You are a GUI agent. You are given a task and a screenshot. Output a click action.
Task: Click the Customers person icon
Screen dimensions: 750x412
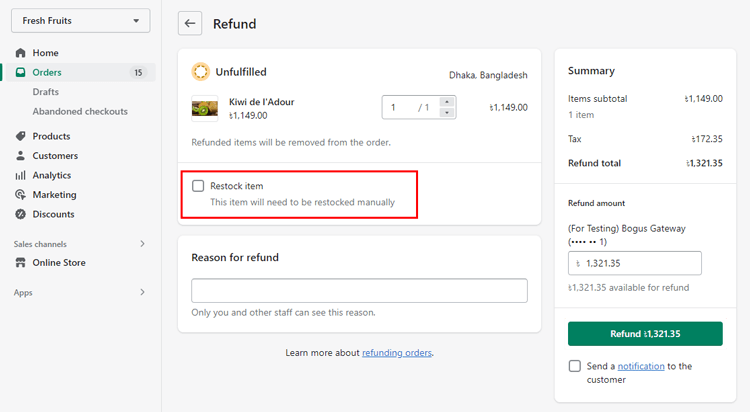(x=21, y=156)
